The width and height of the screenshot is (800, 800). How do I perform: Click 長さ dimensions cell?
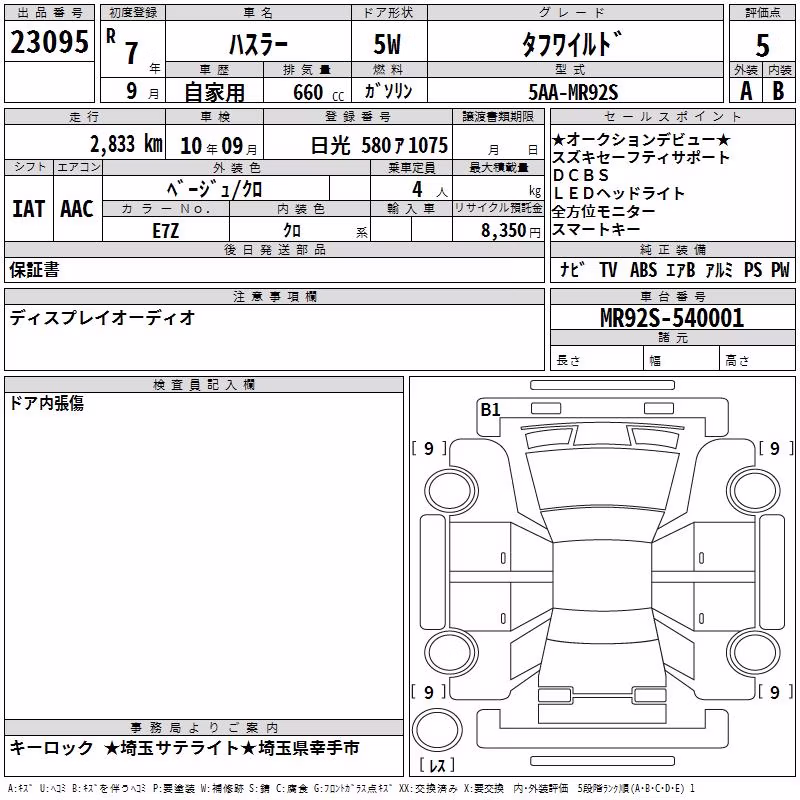[x=596, y=359]
